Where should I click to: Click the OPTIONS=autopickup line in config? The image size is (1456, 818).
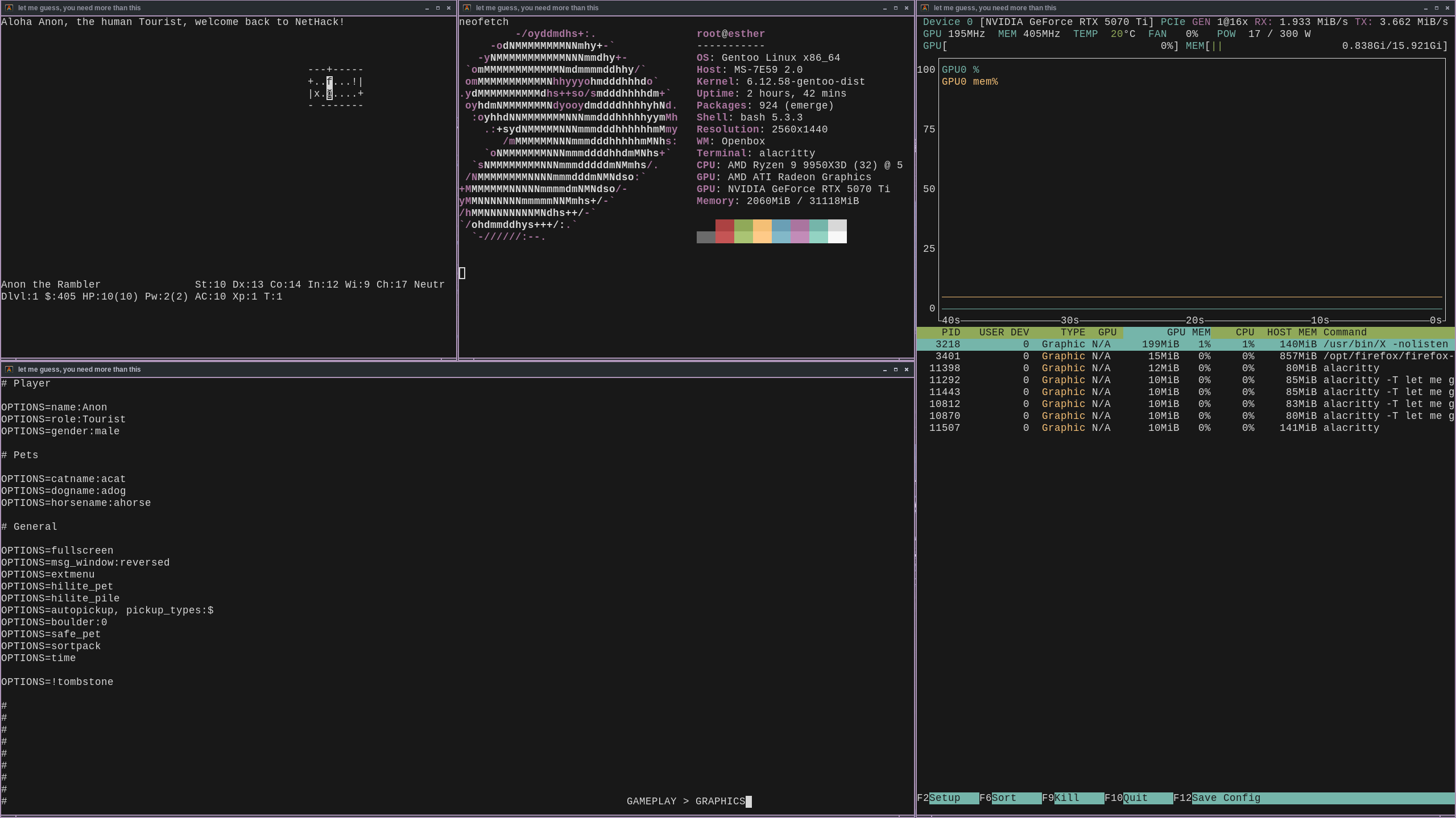pyautogui.click(x=107, y=611)
